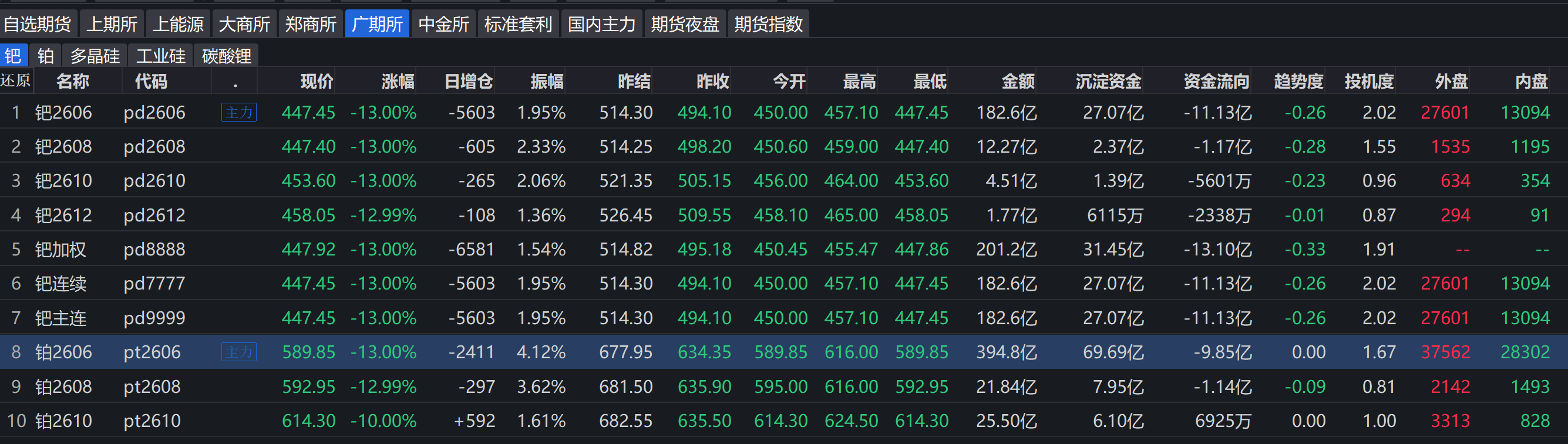The height and width of the screenshot is (444, 1568).
Task: Click the 主力 badge on 铂2606 row
Action: [238, 352]
